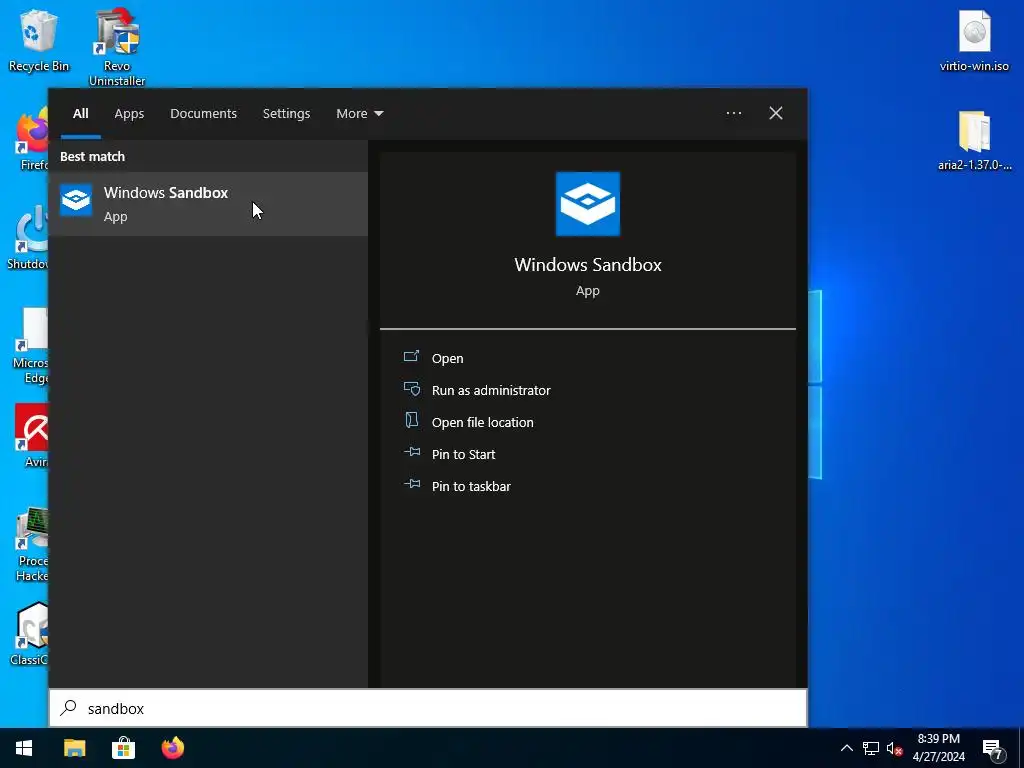Image resolution: width=1024 pixels, height=768 pixels.
Task: Click the muted volume tray icon
Action: pos(894,748)
